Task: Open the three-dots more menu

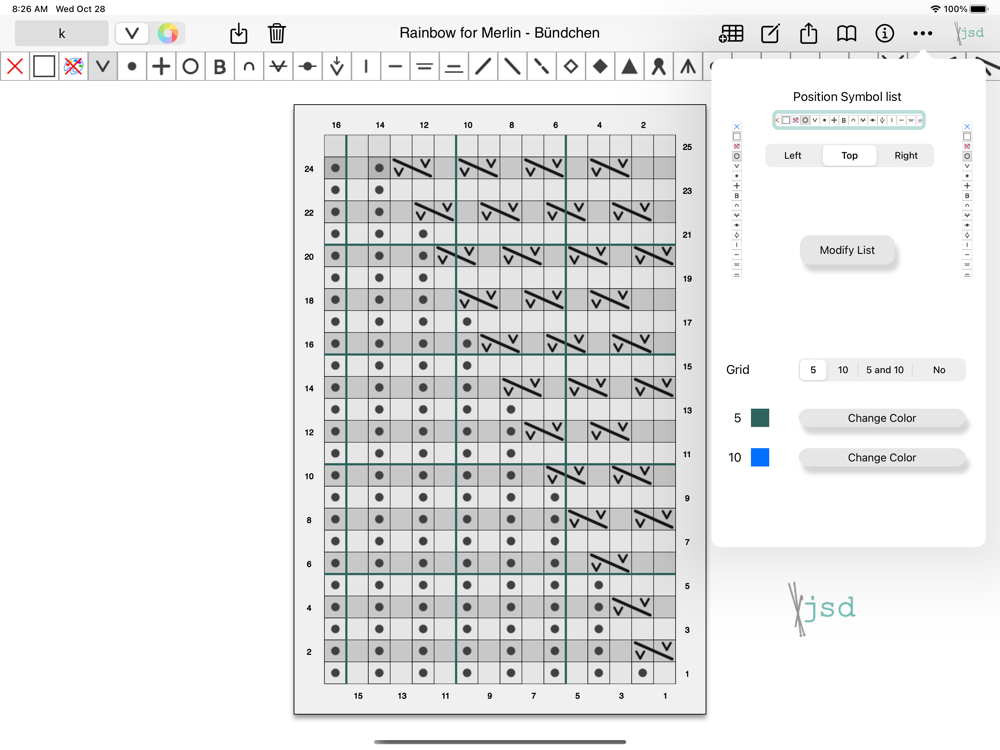Action: [x=922, y=33]
